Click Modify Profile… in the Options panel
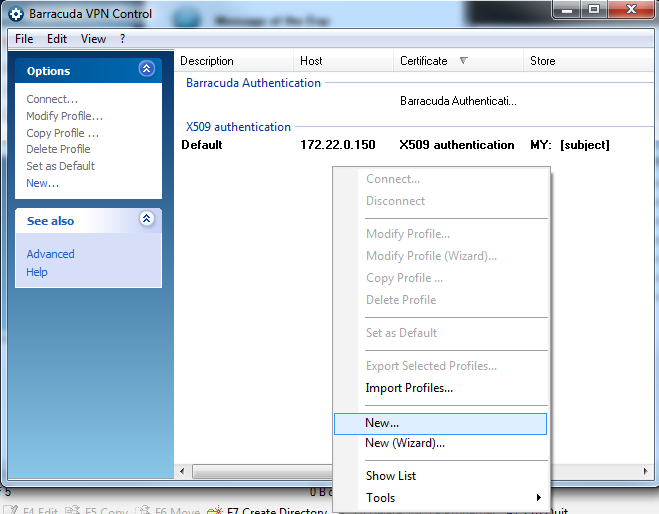Image resolution: width=659 pixels, height=514 pixels. (x=64, y=116)
